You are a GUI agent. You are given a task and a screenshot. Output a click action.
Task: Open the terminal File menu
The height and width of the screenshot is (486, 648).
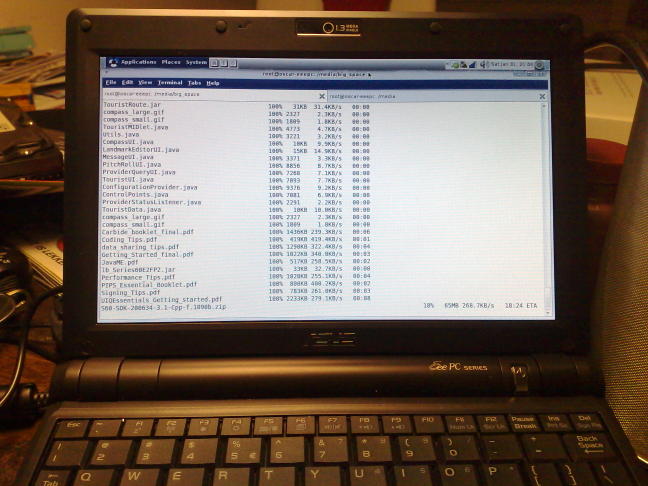[111, 82]
